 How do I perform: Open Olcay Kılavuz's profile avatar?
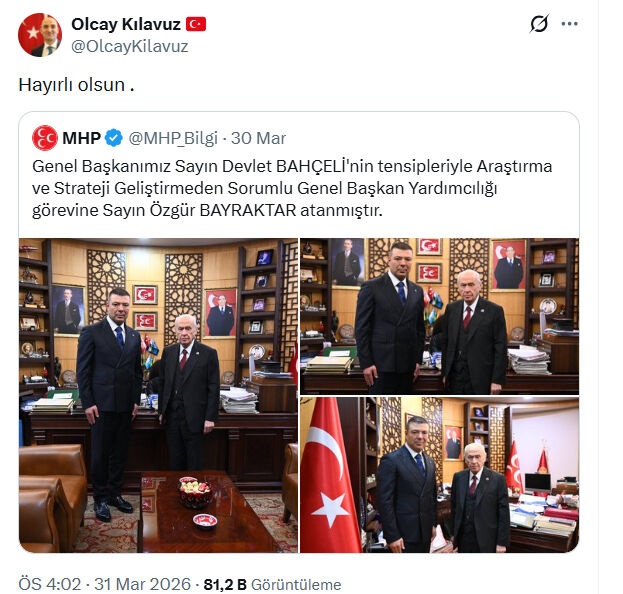[x=40, y=35]
